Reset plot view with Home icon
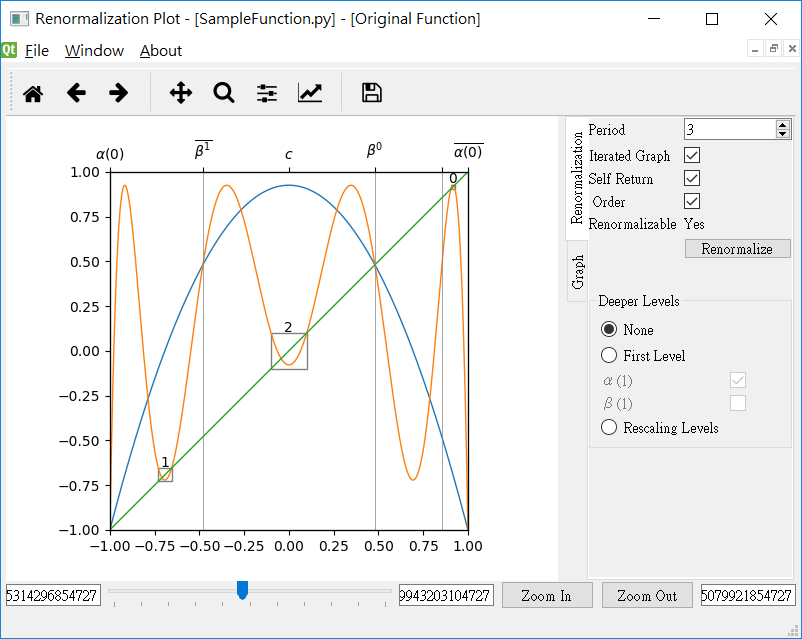The height and width of the screenshot is (639, 802). tap(33, 93)
